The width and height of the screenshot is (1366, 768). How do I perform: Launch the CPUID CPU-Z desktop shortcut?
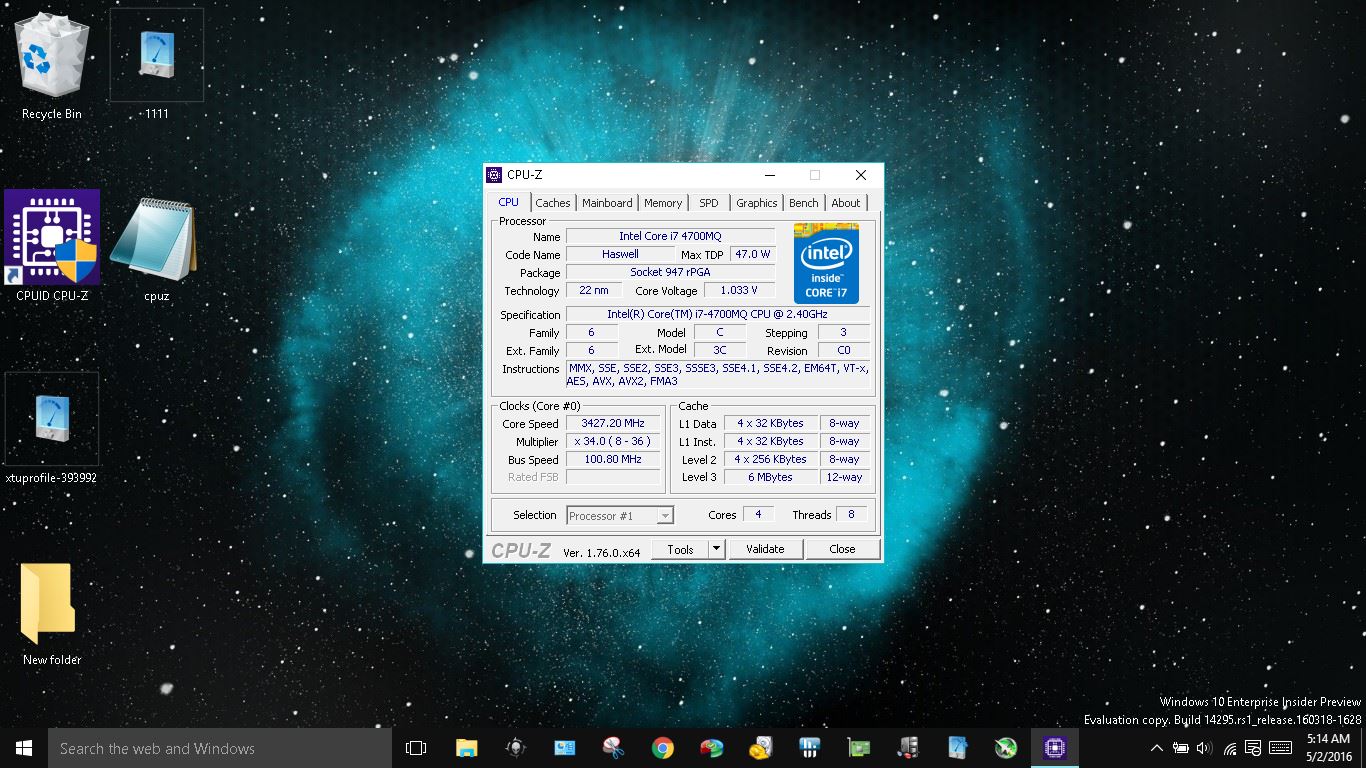(x=52, y=246)
